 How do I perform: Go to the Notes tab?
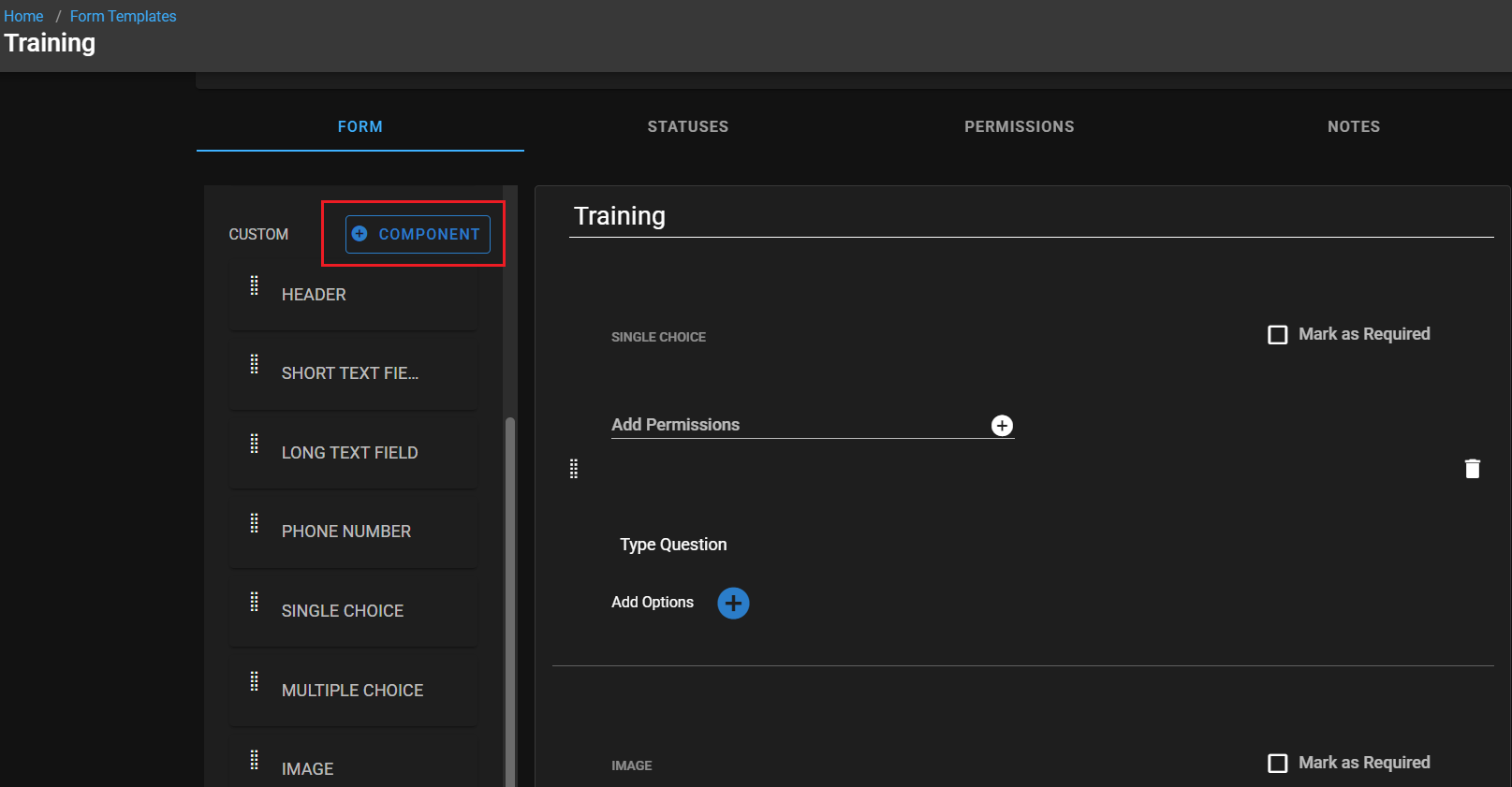tap(1353, 126)
